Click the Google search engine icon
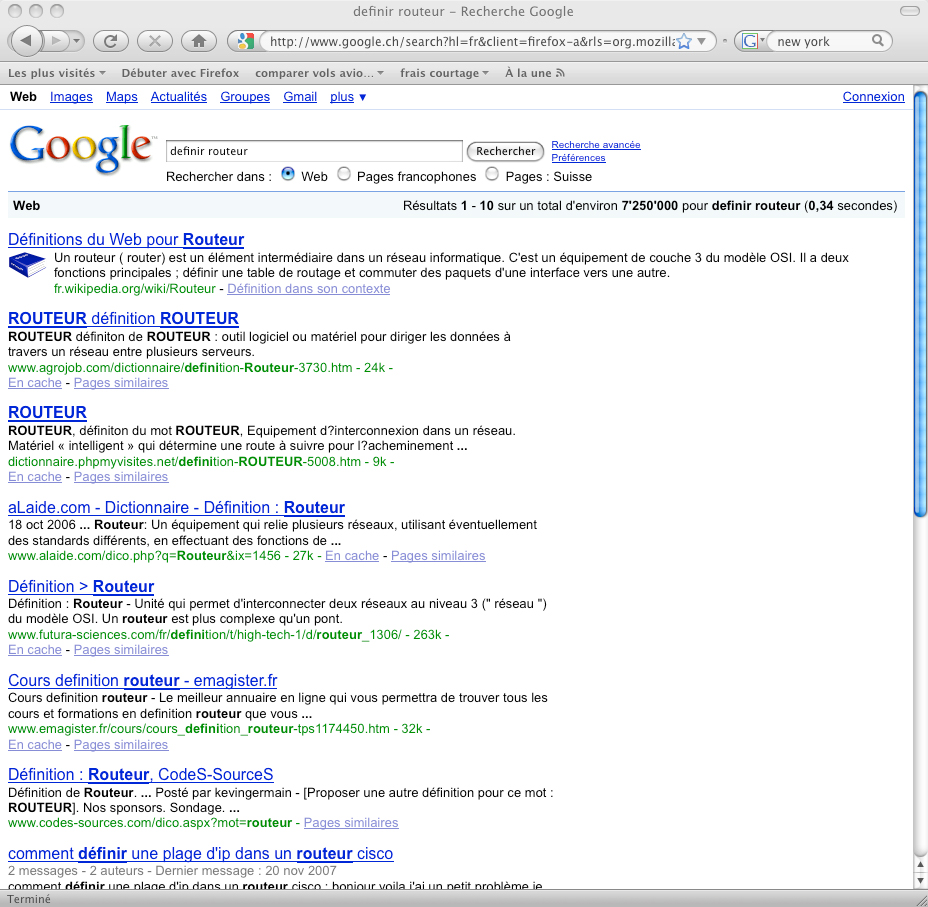928x907 pixels. 750,41
